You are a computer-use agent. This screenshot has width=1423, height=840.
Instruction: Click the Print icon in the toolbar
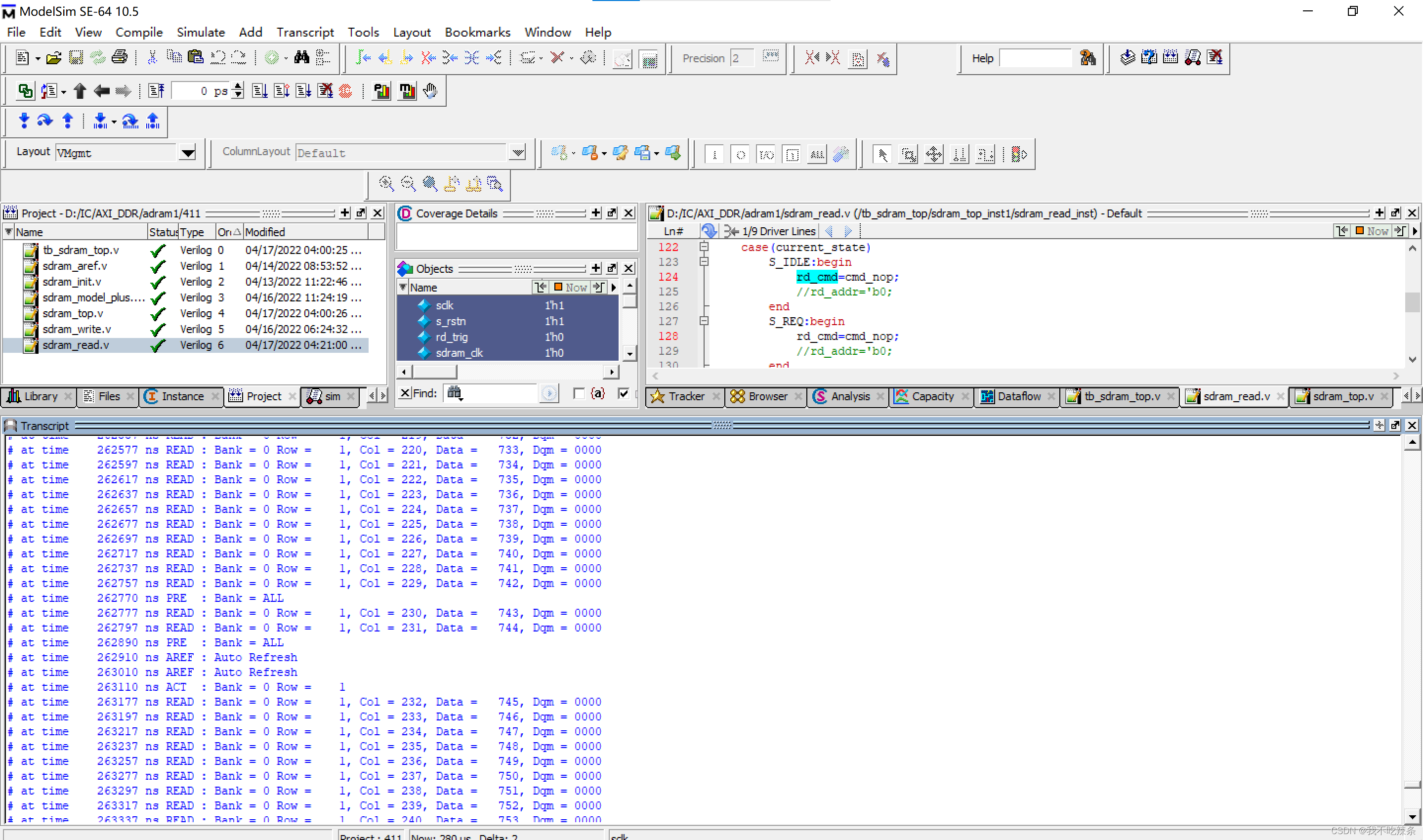click(120, 58)
